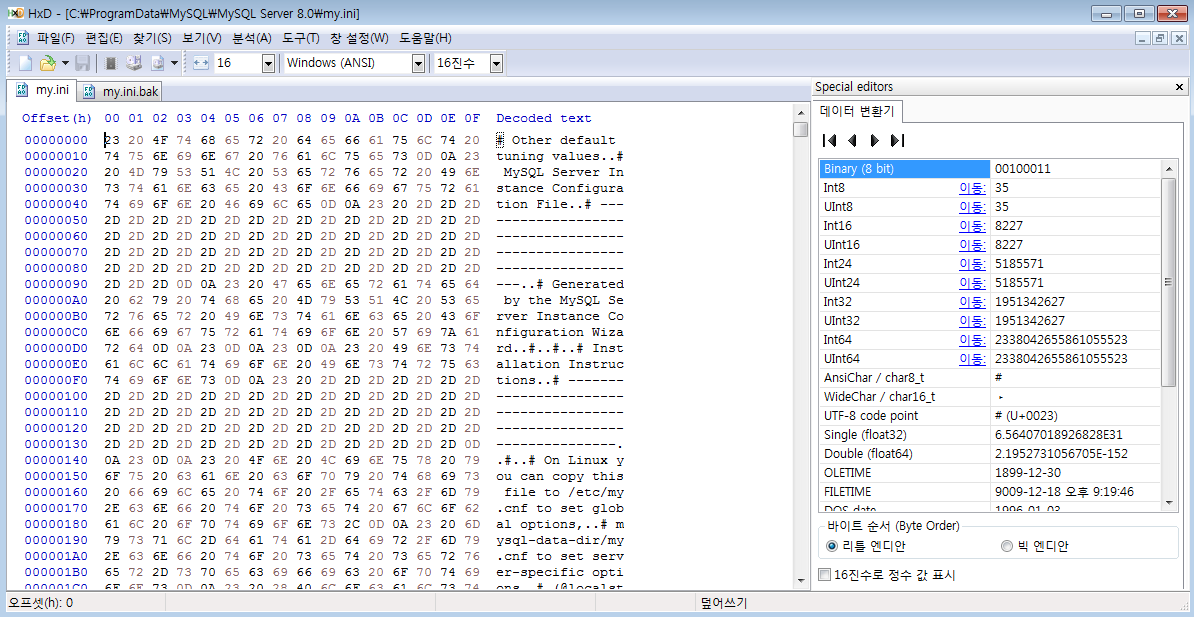Click the Decoded text column header
This screenshot has width=1194, height=617.
point(544,118)
